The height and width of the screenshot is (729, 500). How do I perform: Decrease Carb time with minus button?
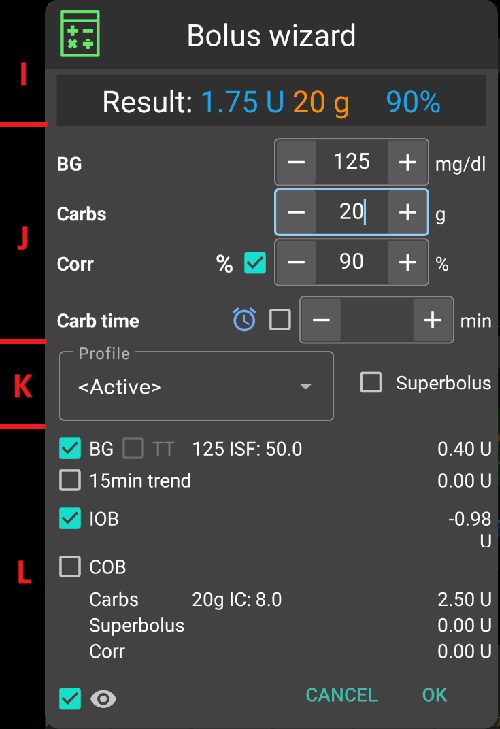[321, 320]
